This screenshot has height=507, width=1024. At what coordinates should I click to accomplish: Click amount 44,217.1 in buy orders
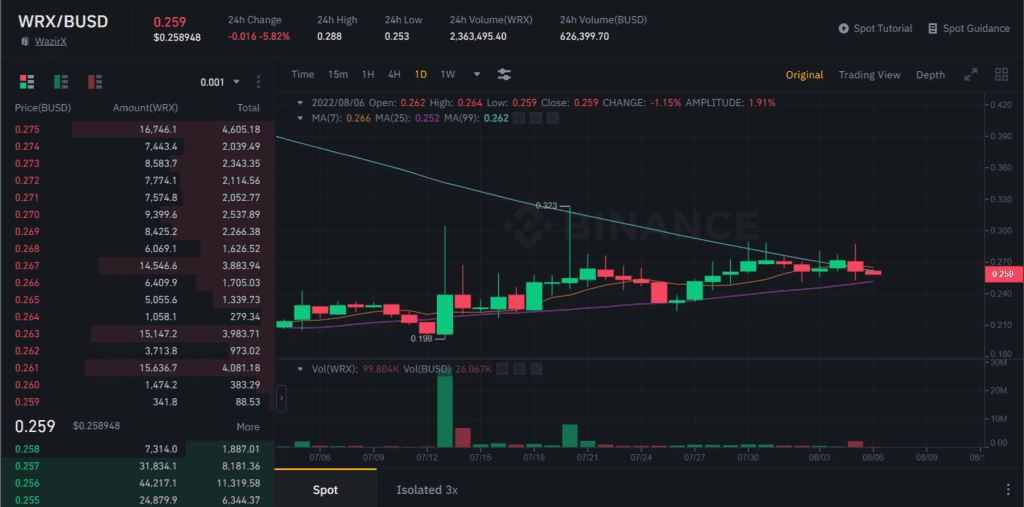157,483
